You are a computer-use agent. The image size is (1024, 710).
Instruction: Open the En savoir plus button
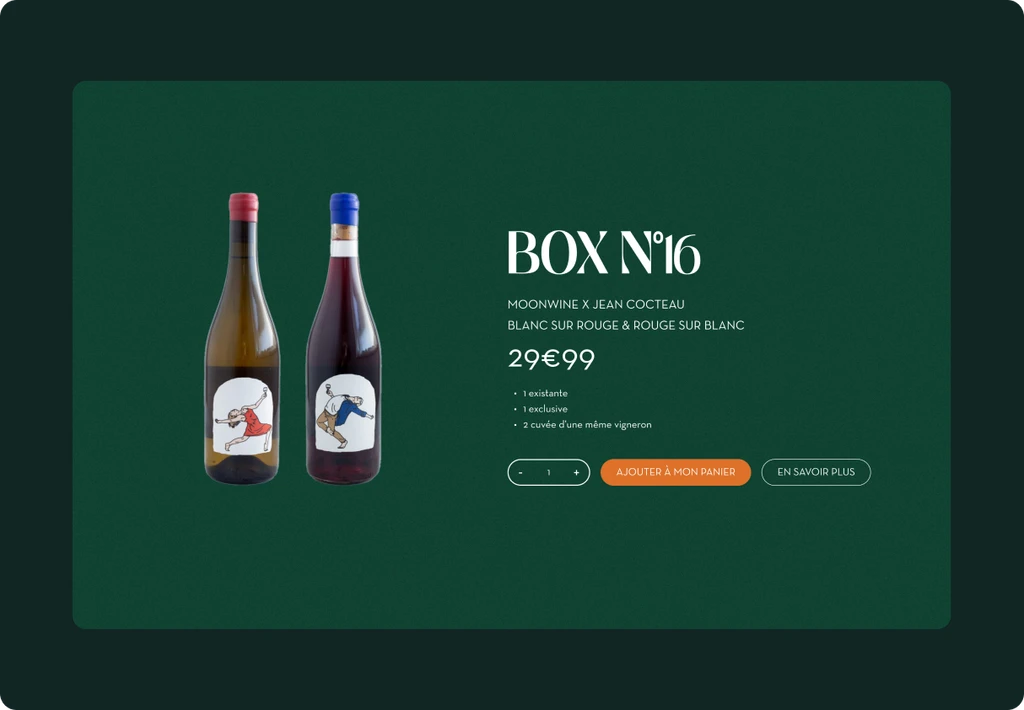(816, 472)
